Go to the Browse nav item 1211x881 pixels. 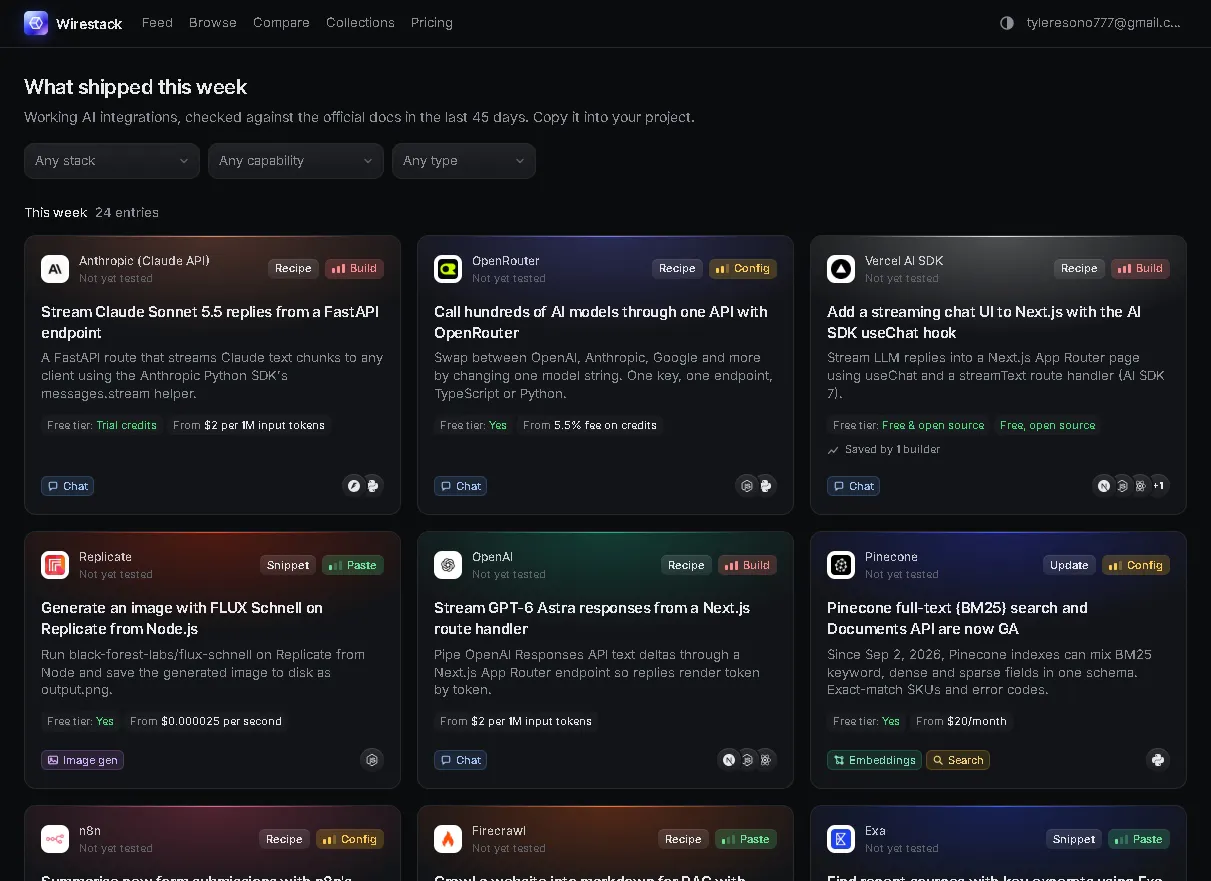pos(213,23)
